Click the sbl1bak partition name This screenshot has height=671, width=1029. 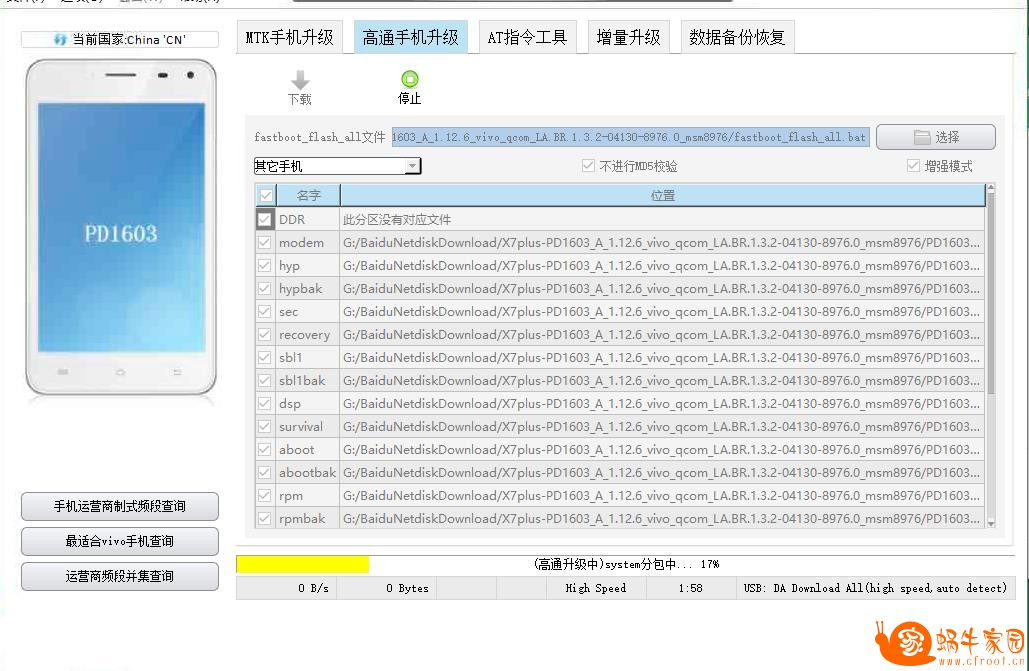[x=302, y=380]
